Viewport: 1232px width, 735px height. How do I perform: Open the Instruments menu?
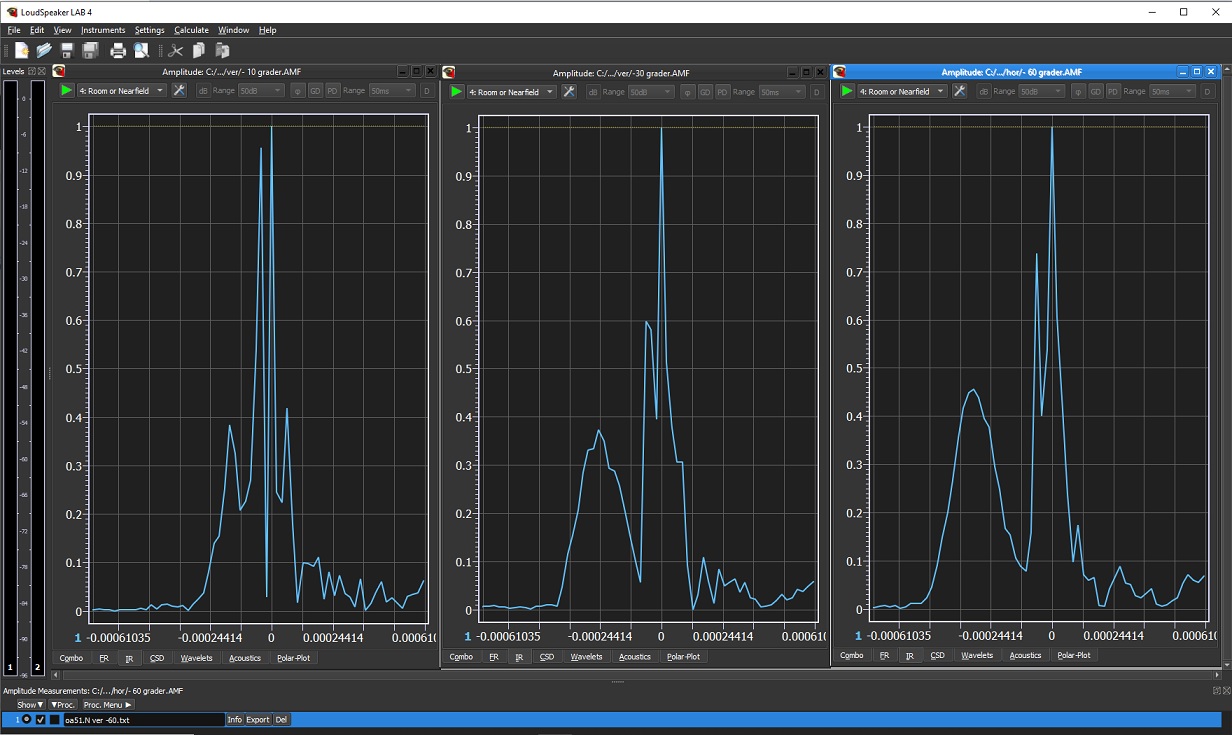point(103,30)
